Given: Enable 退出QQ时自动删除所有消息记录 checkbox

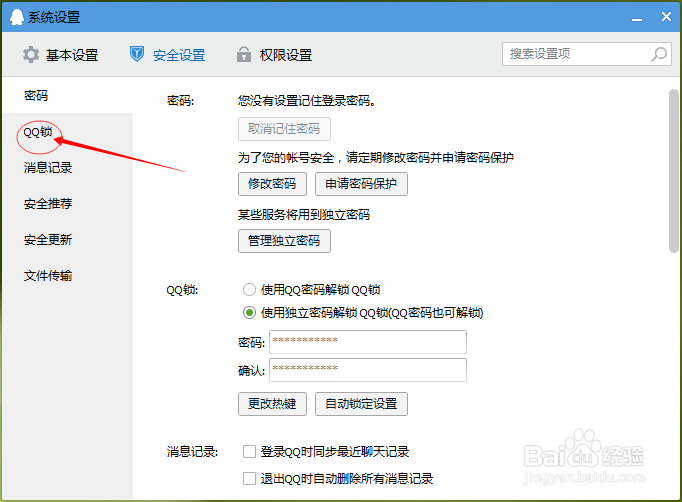Looking at the screenshot, I should [249, 479].
